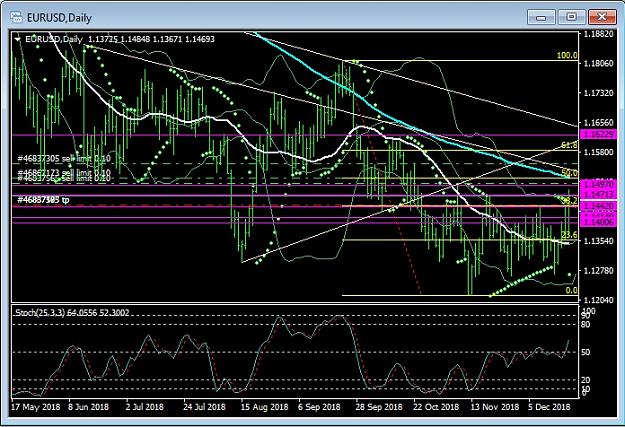This screenshot has width=625, height=427.
Task: Click the 1.18820 price on the scale
Action: click(599, 34)
